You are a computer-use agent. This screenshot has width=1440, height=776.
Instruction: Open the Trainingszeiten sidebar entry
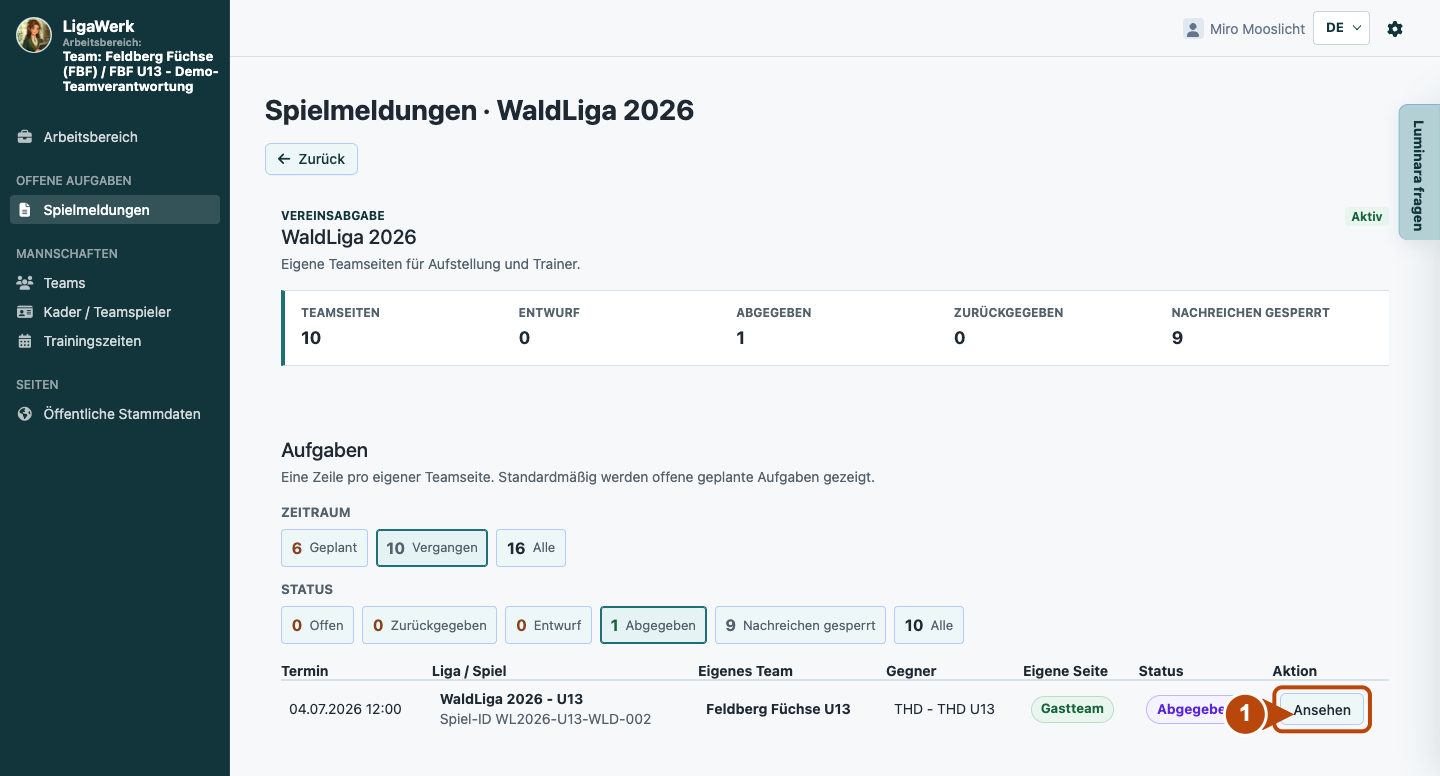click(115, 341)
